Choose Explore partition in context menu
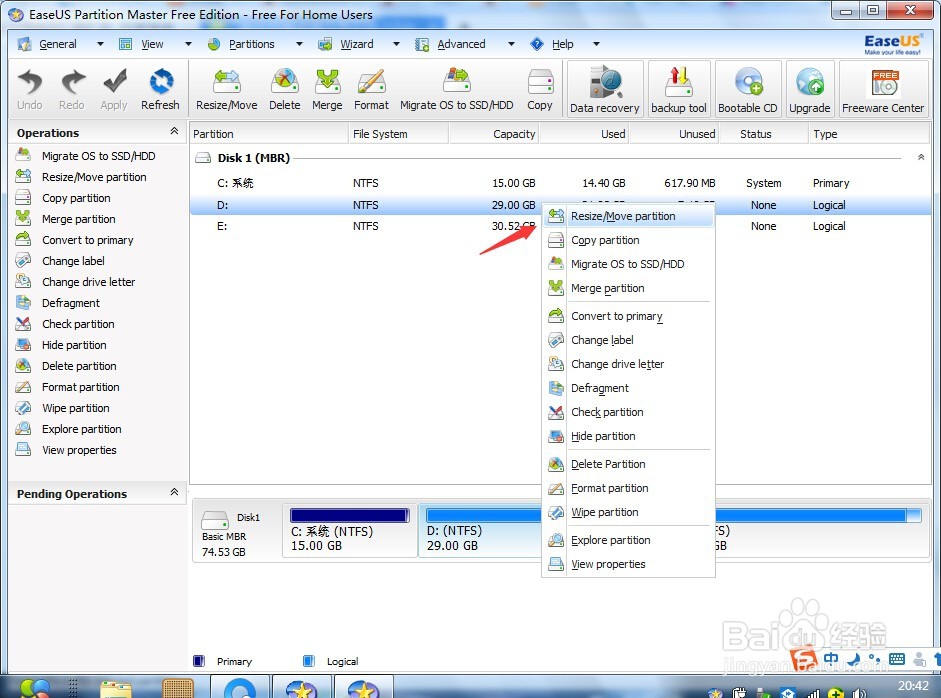The image size is (941, 698). (x=628, y=540)
